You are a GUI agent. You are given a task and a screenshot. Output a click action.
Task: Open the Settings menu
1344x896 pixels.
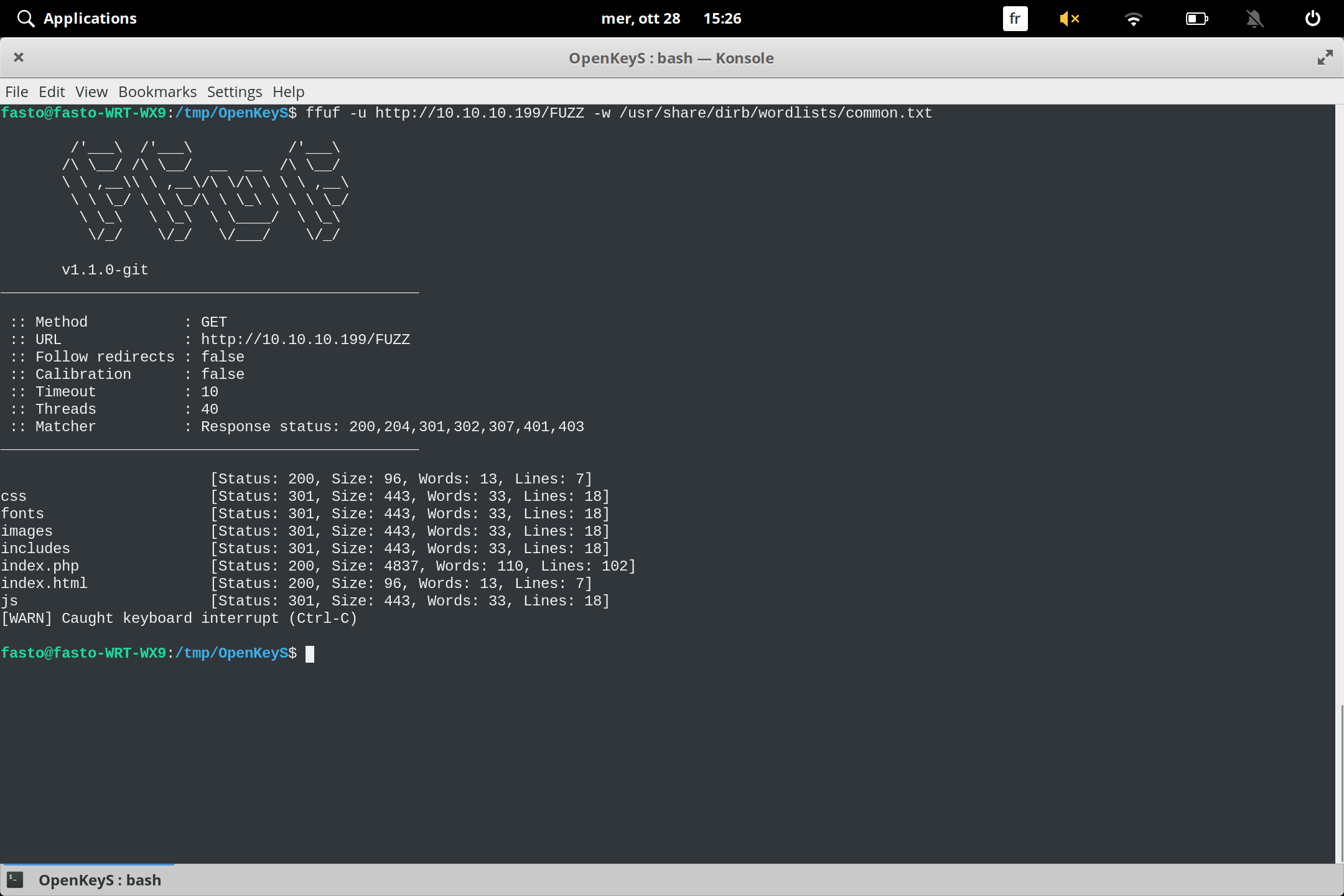tap(234, 91)
